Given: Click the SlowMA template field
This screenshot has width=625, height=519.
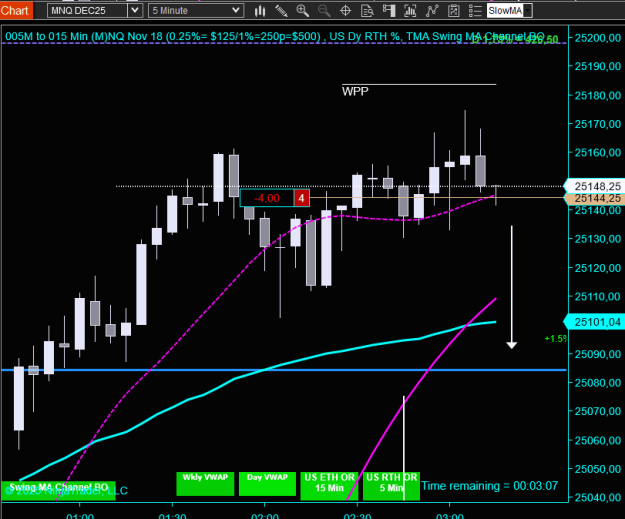Looking at the screenshot, I should coord(505,11).
